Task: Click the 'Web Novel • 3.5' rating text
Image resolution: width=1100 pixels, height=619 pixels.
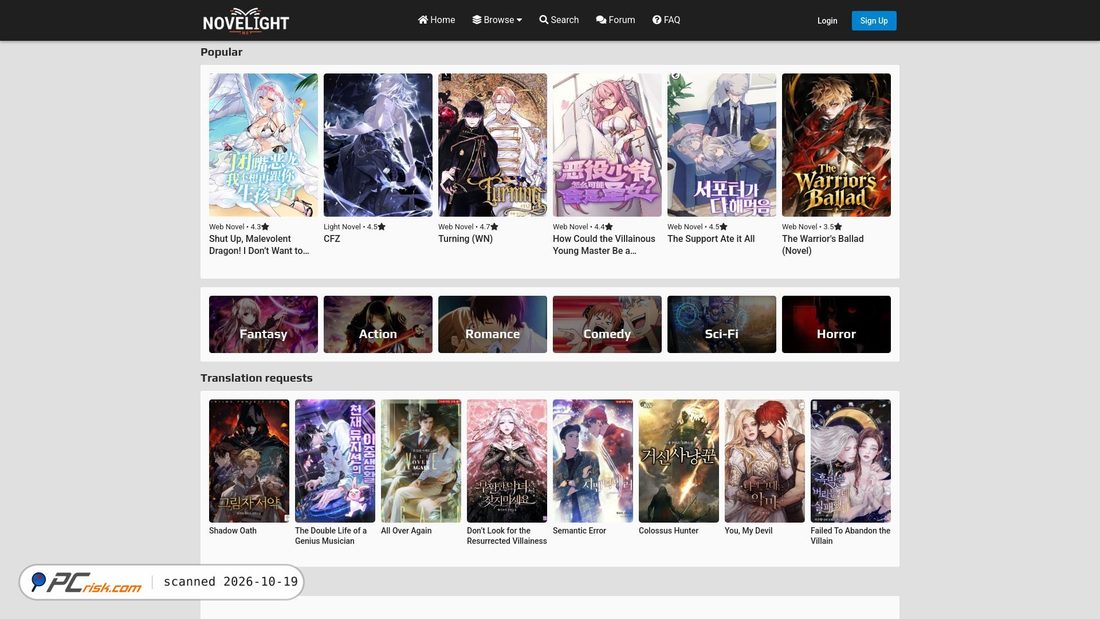Action: (x=812, y=227)
